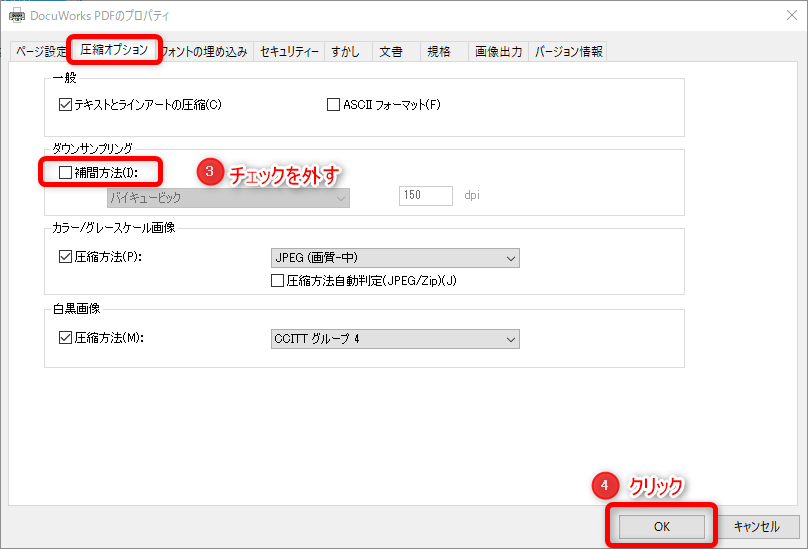808x549 pixels.
Task: Toggle monochrome 圧縮方法(M) checkbox
Action: point(66,338)
